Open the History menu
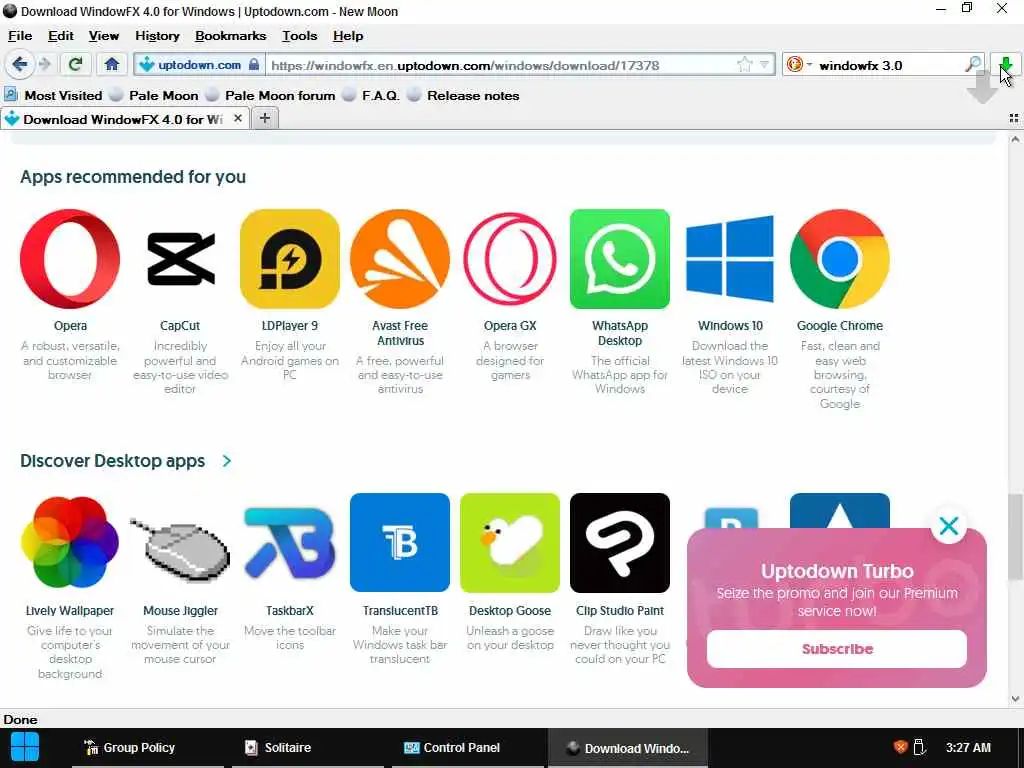The image size is (1024, 768). (157, 36)
